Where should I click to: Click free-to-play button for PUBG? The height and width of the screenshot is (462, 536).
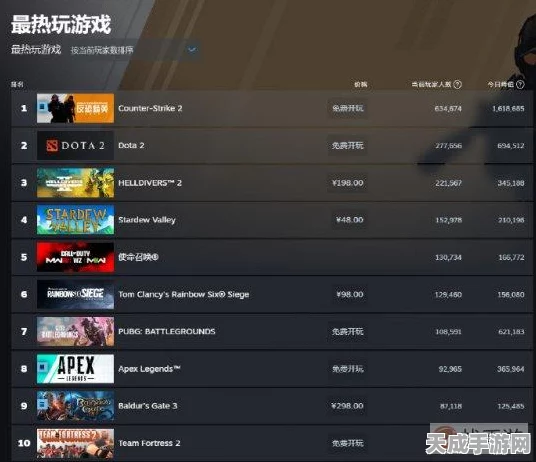[x=348, y=331]
